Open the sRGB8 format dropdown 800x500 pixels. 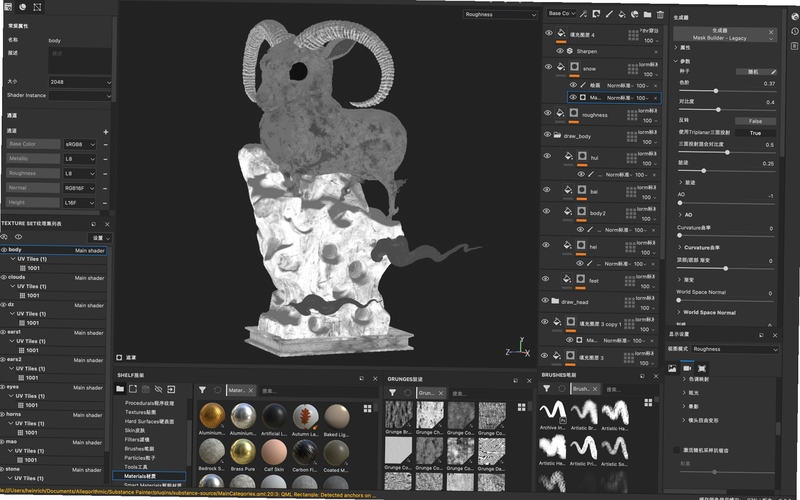click(80, 144)
